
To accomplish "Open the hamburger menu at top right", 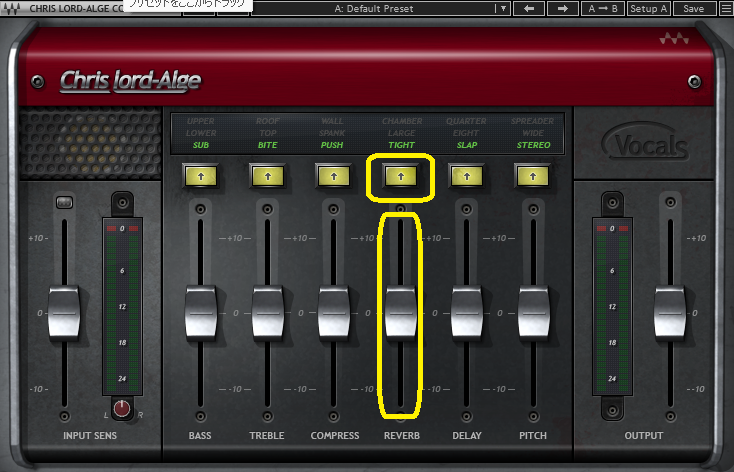I will 725,8.
